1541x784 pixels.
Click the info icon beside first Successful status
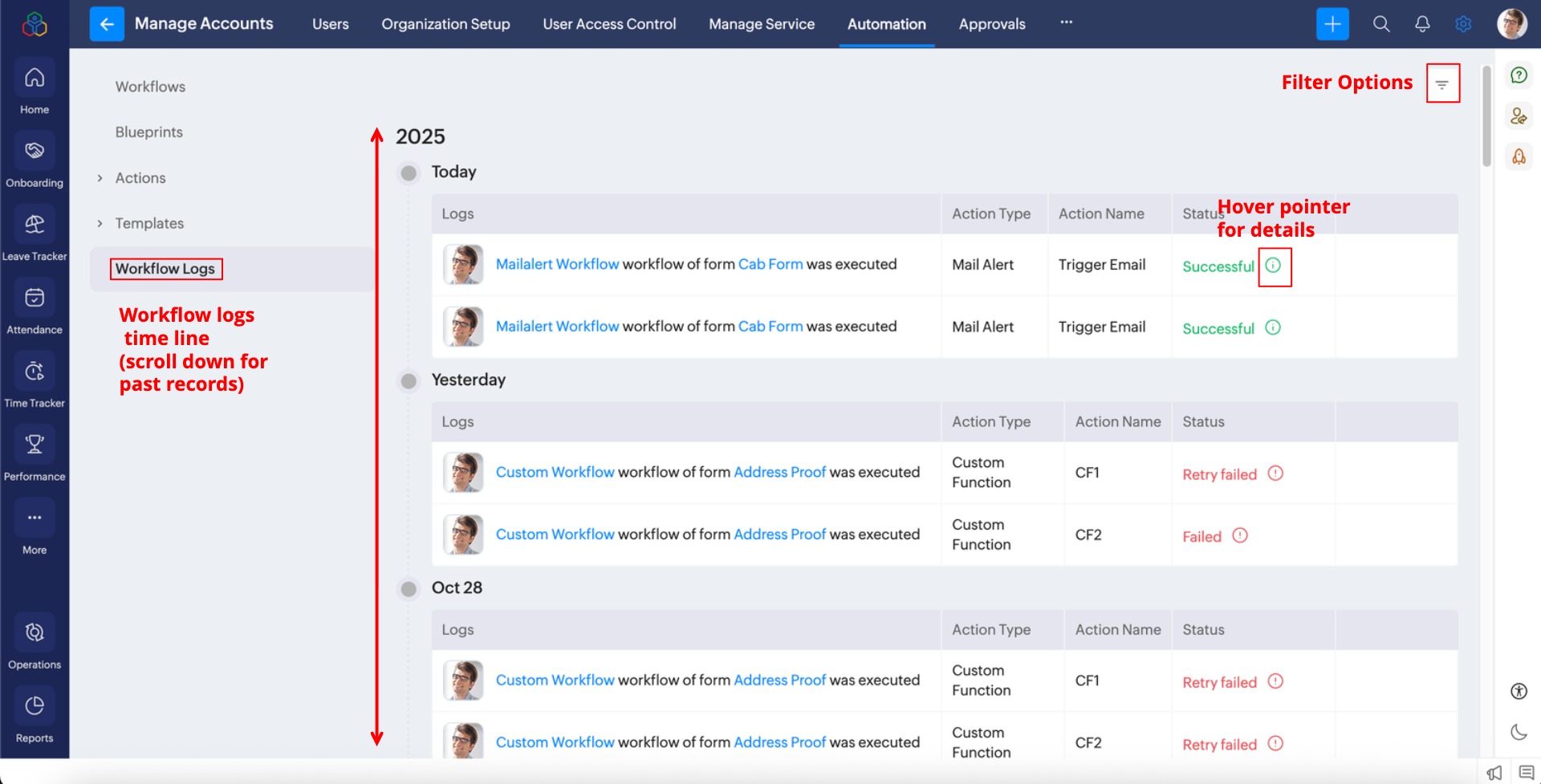click(1273, 266)
